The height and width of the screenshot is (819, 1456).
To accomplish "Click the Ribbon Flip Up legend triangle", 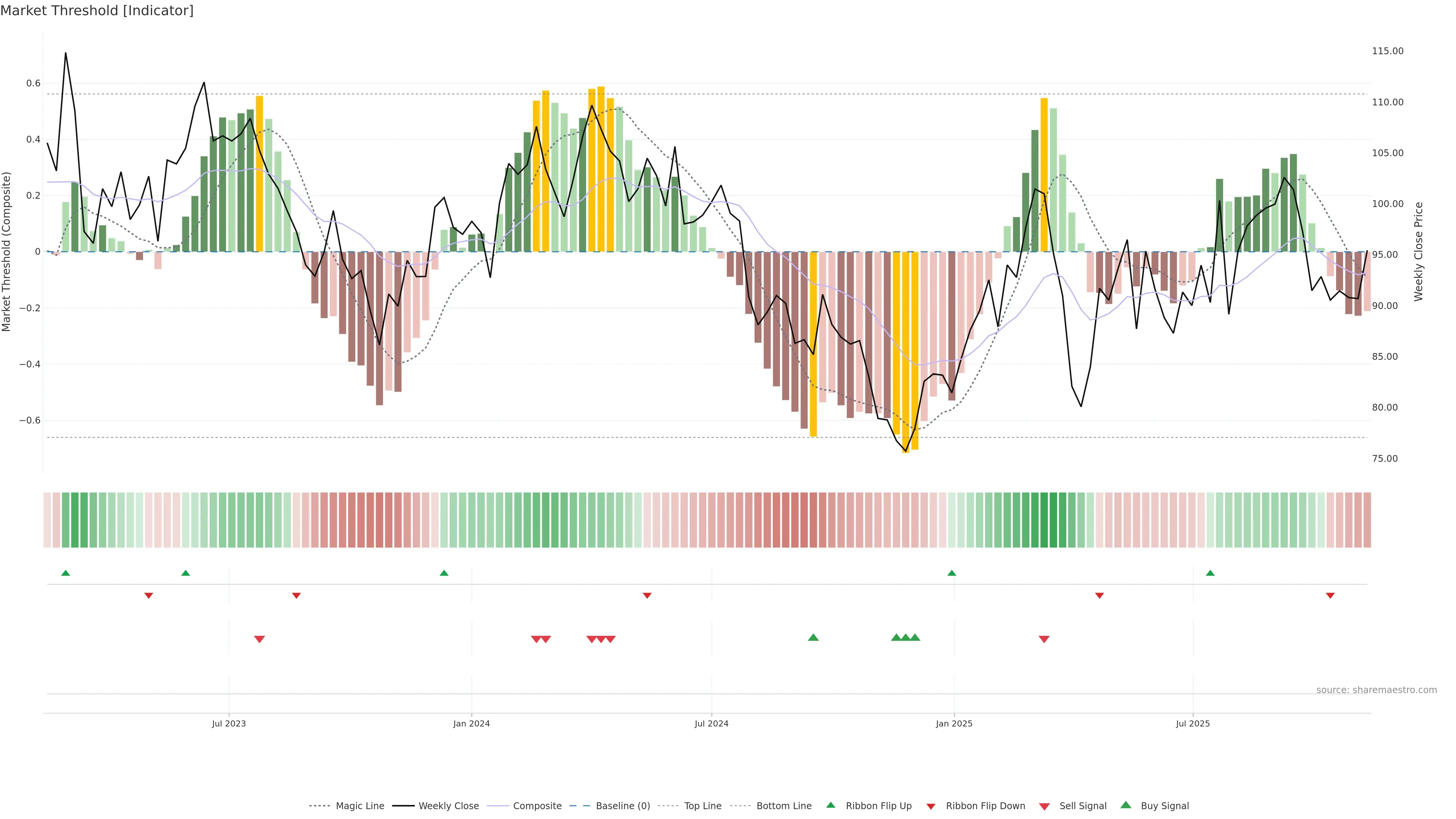I will point(830,805).
